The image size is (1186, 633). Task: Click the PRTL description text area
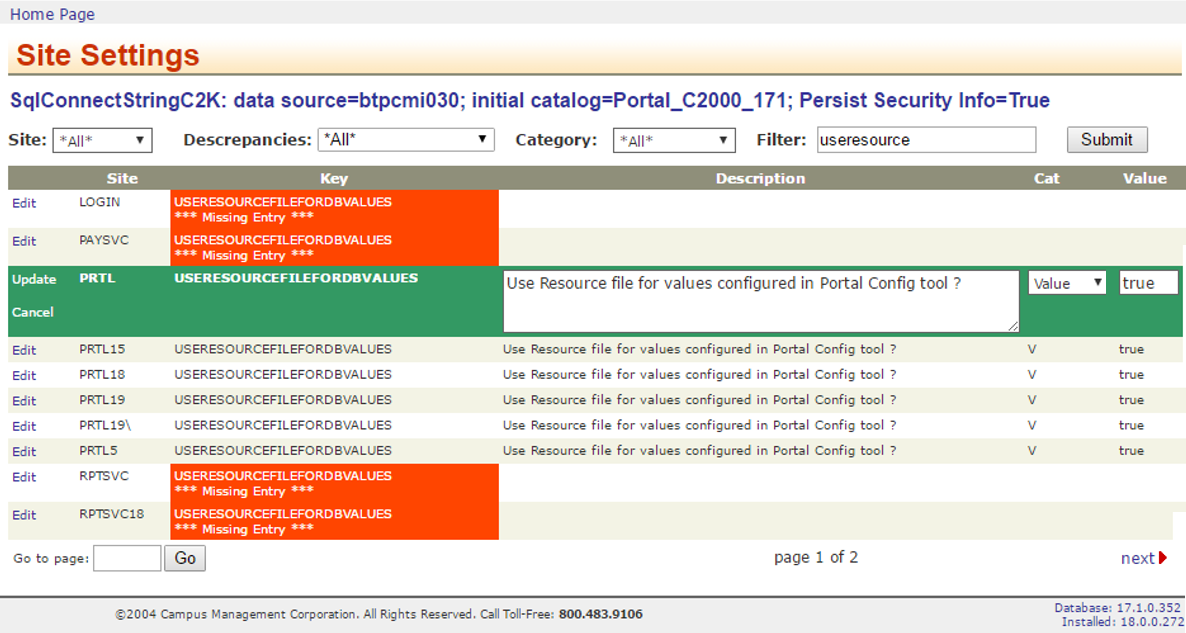tap(760, 300)
